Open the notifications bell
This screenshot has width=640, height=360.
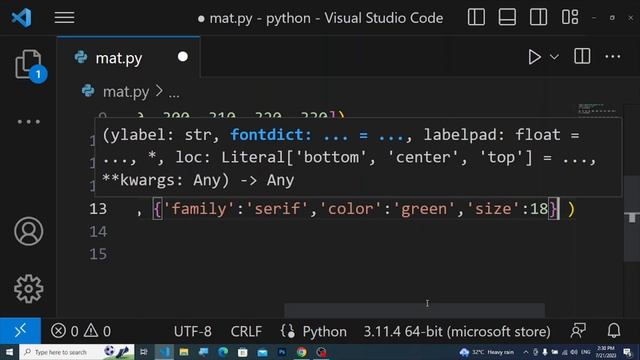[614, 331]
